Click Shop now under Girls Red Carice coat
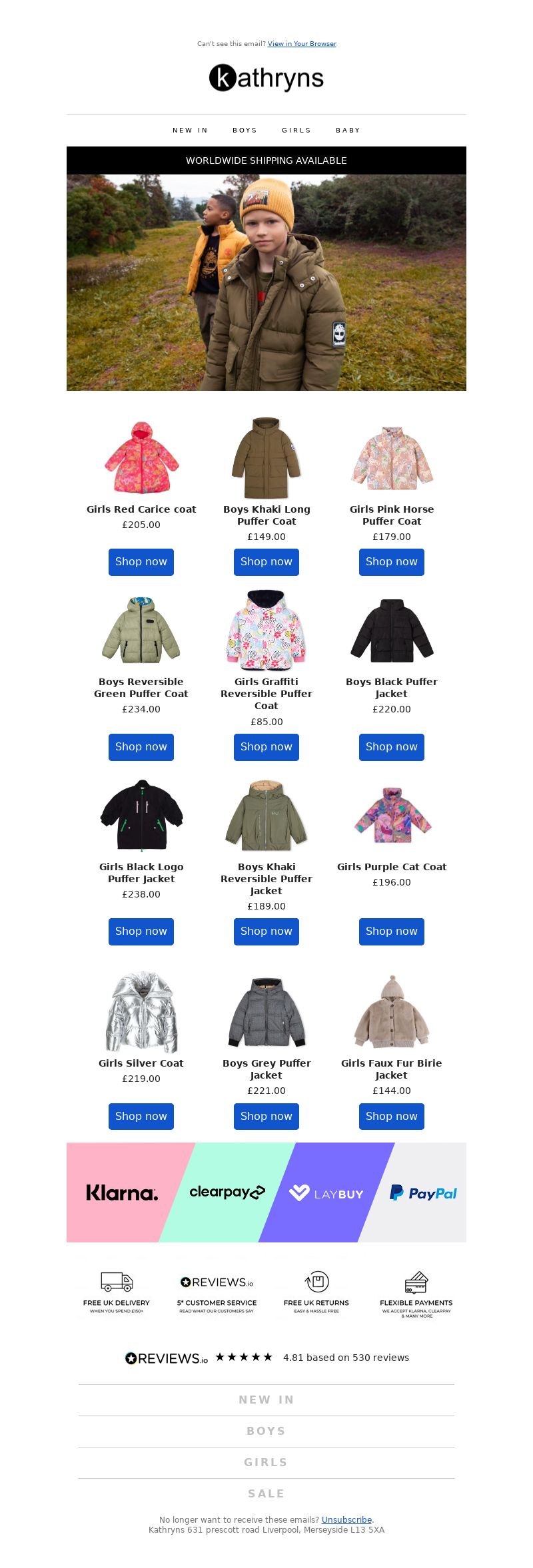This screenshot has height=1568, width=533. (141, 562)
